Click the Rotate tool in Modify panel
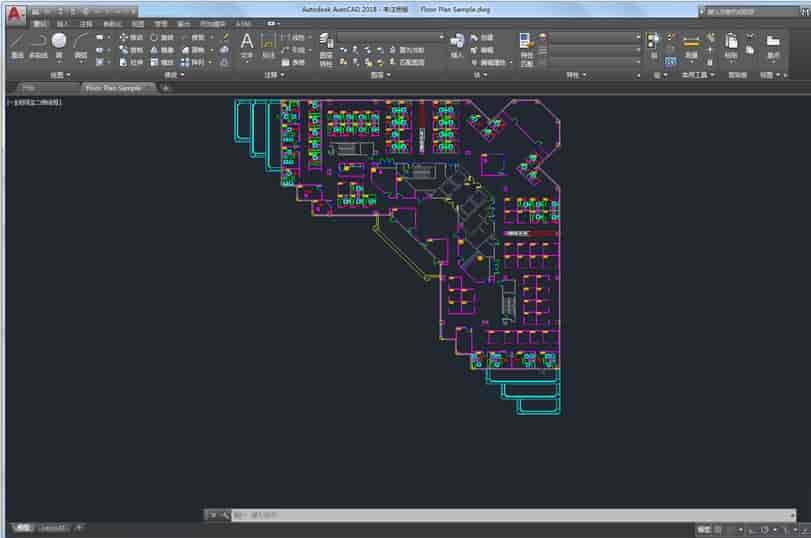Screen dimensions: 811x538 point(162,37)
